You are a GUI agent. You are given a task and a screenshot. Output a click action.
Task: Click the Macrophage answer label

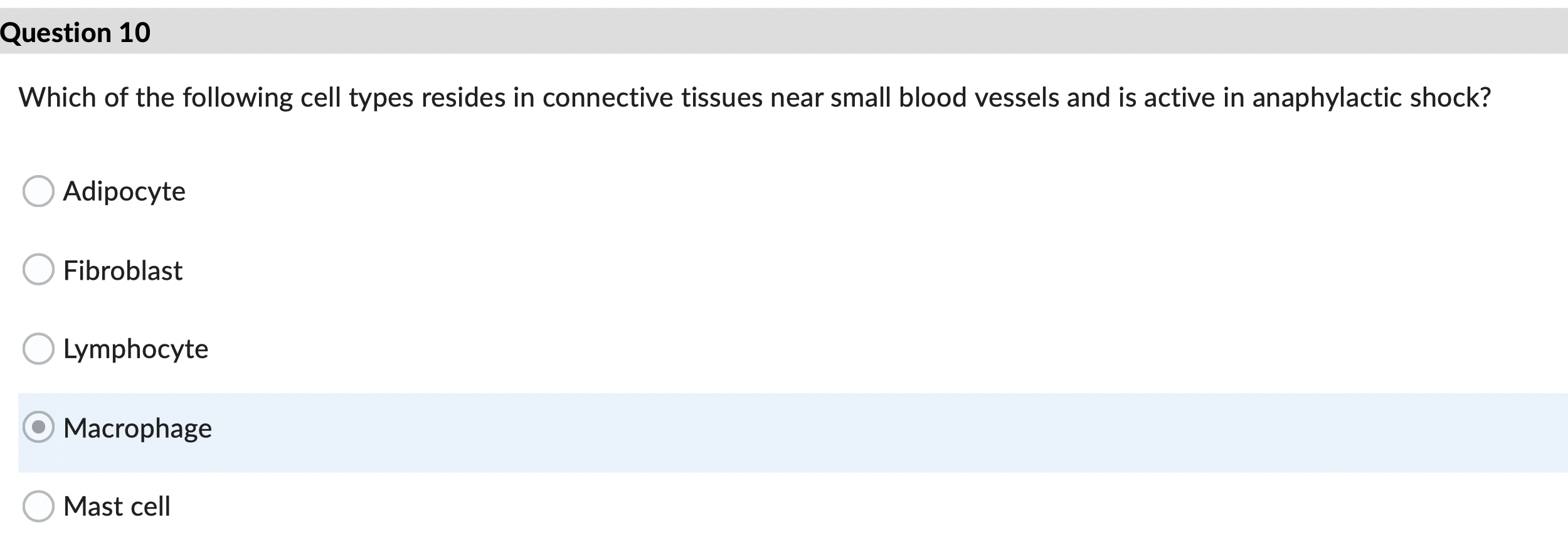click(x=137, y=428)
